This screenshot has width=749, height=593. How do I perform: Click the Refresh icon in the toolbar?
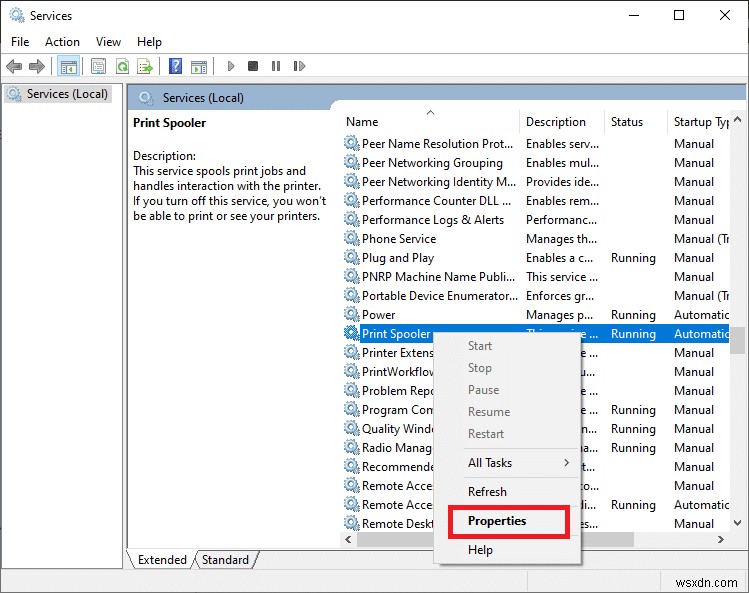coord(122,67)
